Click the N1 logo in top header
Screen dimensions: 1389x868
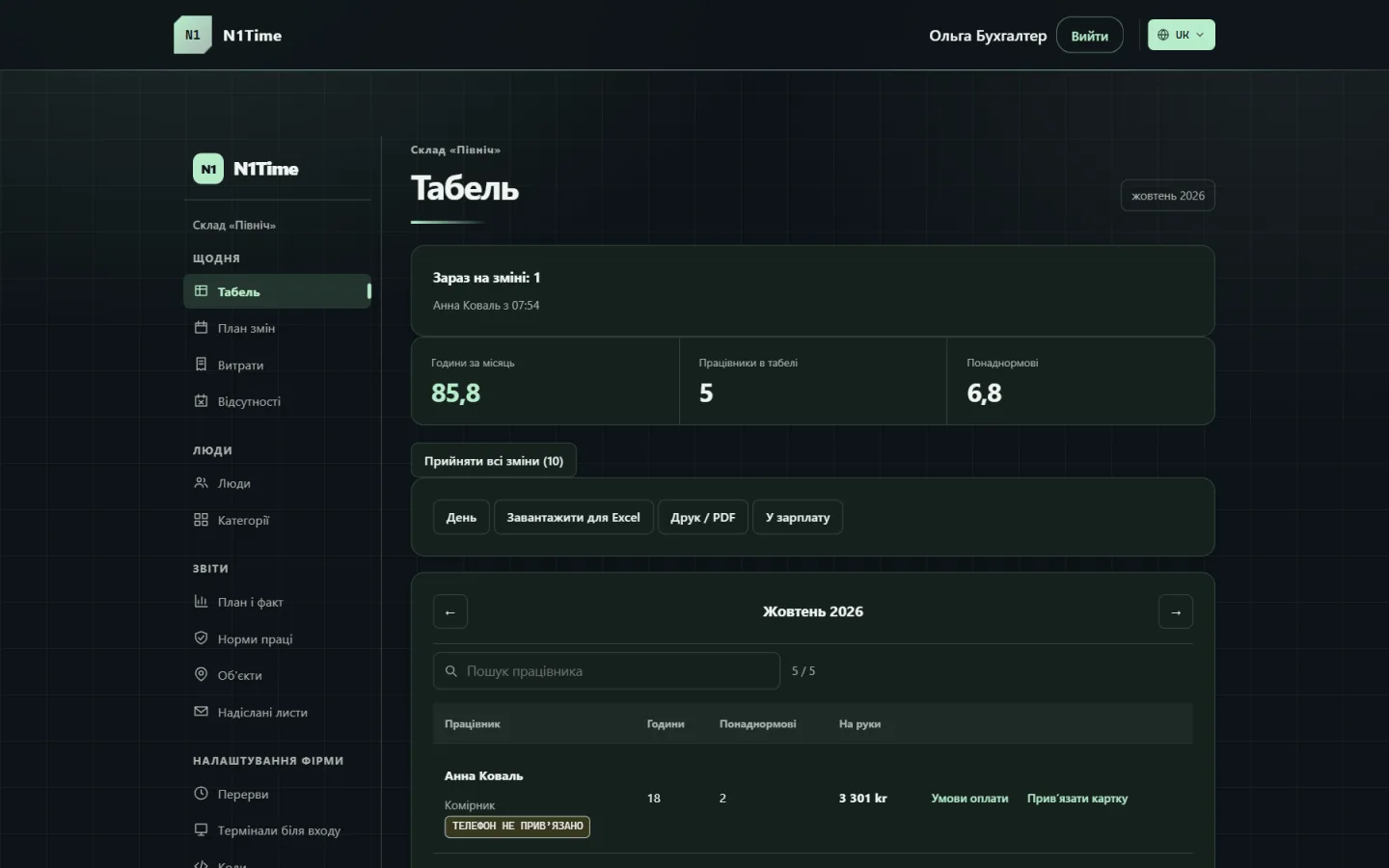click(x=193, y=35)
